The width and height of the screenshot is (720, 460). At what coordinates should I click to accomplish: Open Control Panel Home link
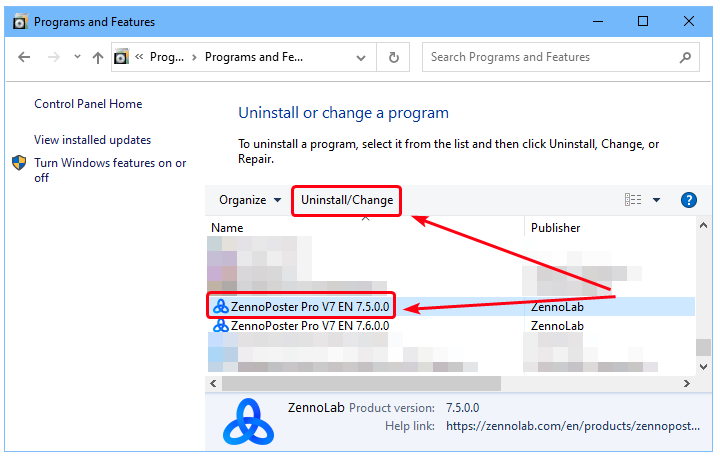tap(88, 104)
